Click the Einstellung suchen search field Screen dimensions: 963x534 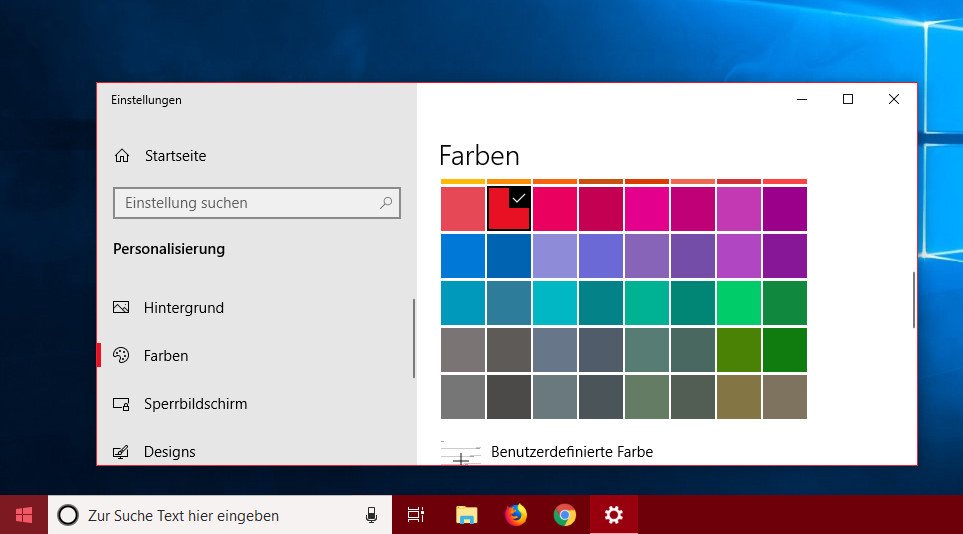tap(257, 203)
